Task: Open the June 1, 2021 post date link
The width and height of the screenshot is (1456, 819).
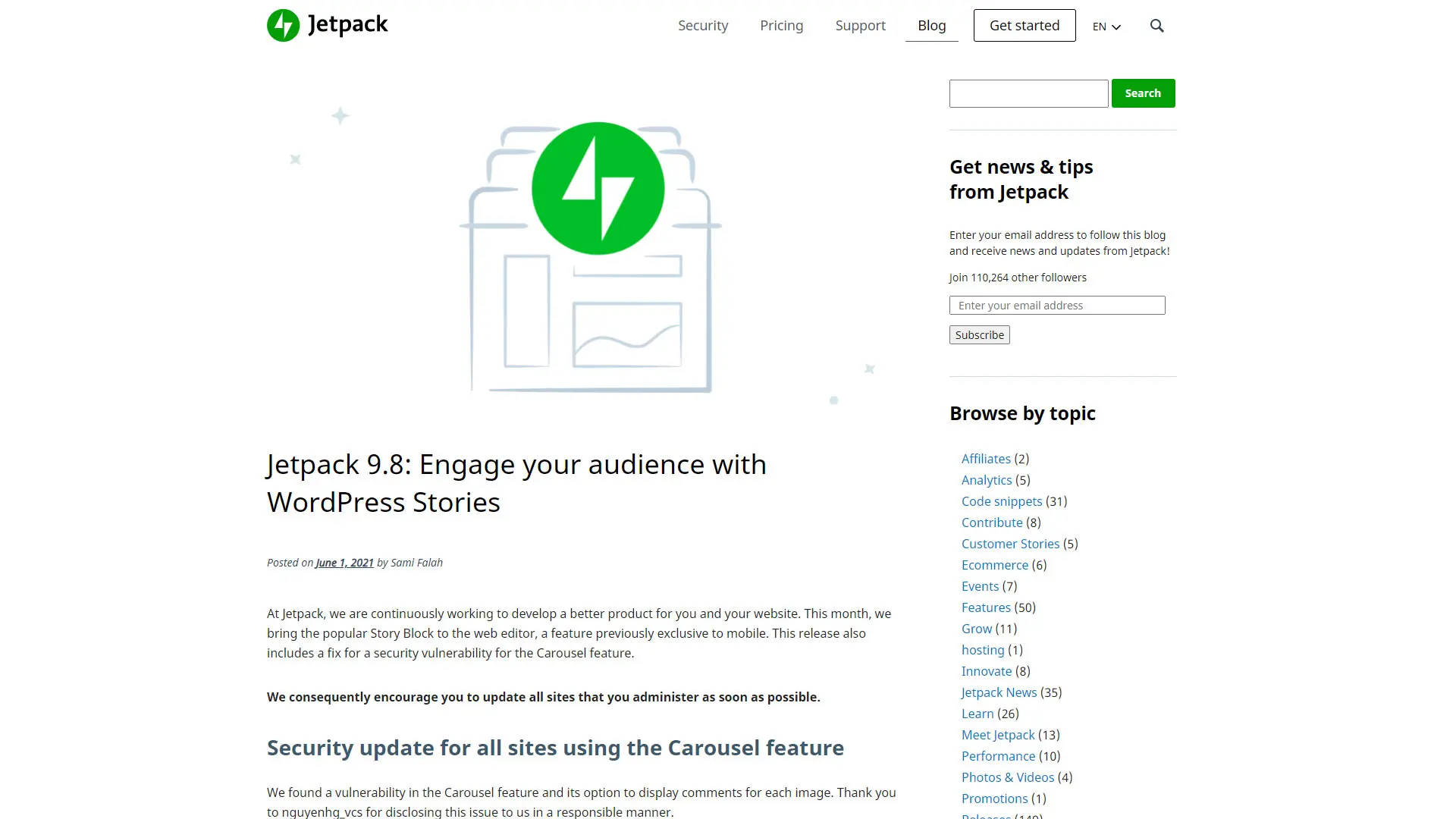Action: 344,562
